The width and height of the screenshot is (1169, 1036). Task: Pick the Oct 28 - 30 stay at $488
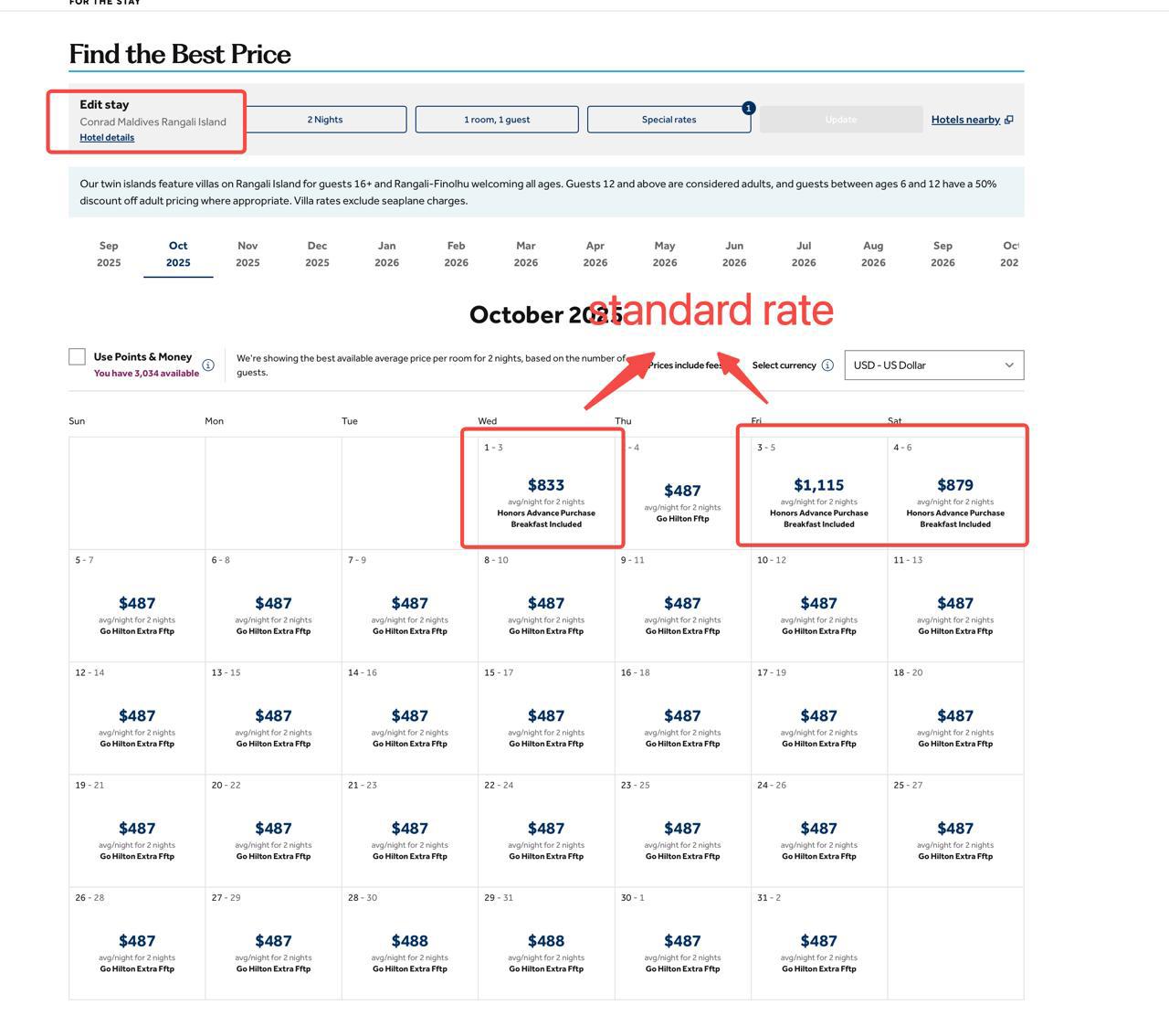point(409,944)
